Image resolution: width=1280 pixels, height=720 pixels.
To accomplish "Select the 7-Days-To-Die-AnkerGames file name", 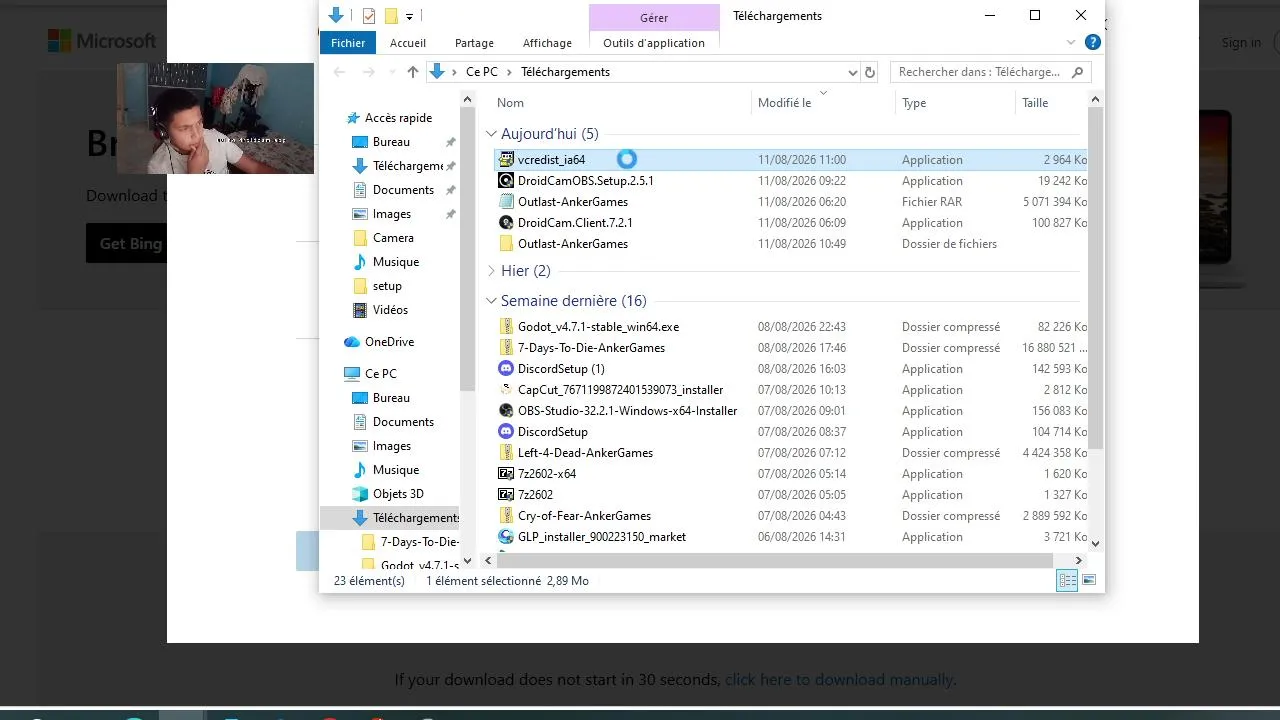I will pos(591,348).
